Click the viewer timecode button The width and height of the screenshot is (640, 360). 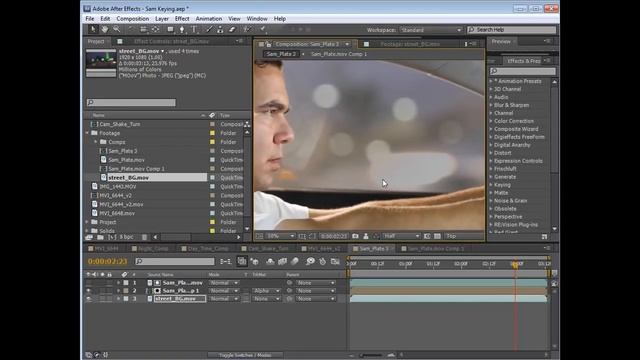pos(334,236)
